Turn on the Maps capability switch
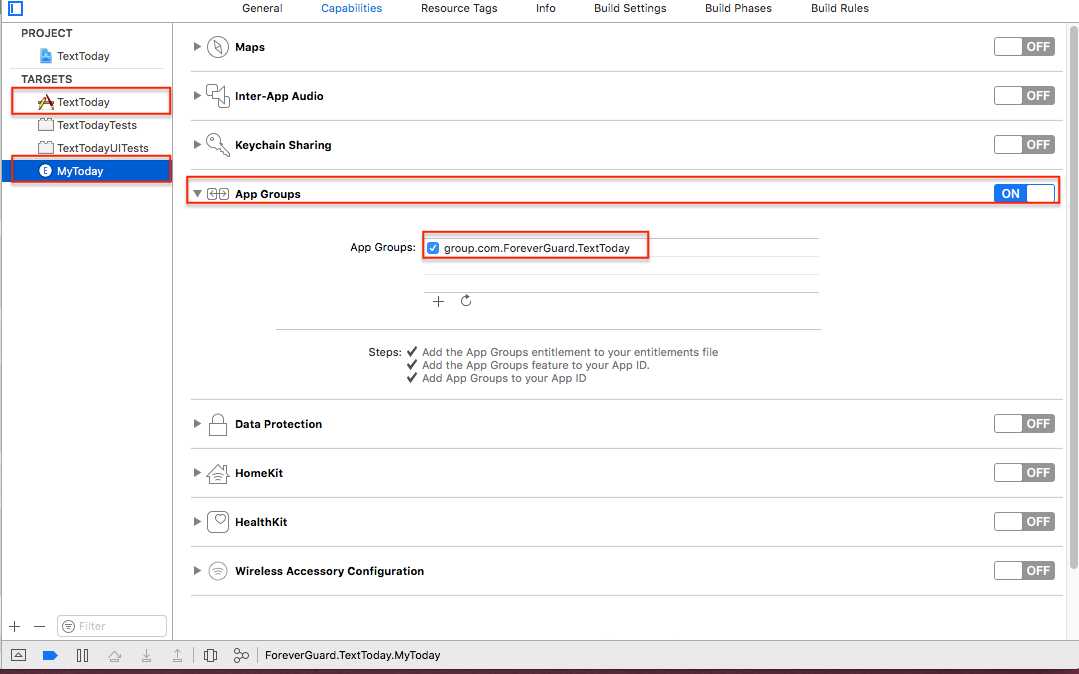Image resolution: width=1079 pixels, height=674 pixels. [1024, 47]
